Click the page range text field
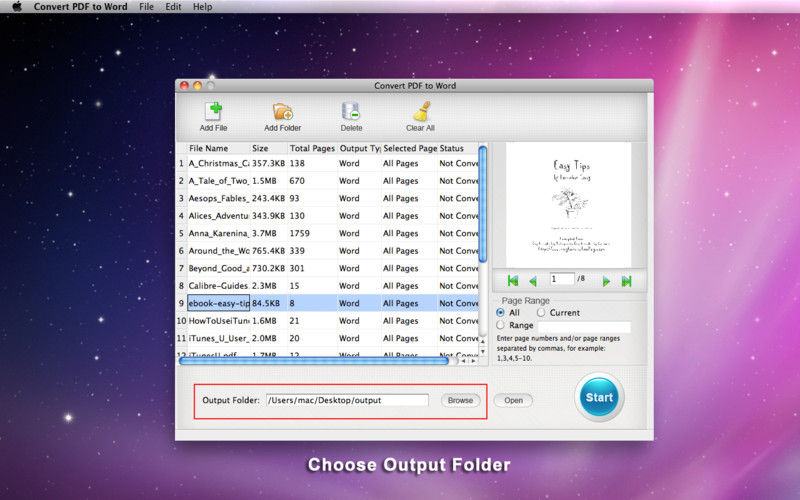 coord(584,326)
